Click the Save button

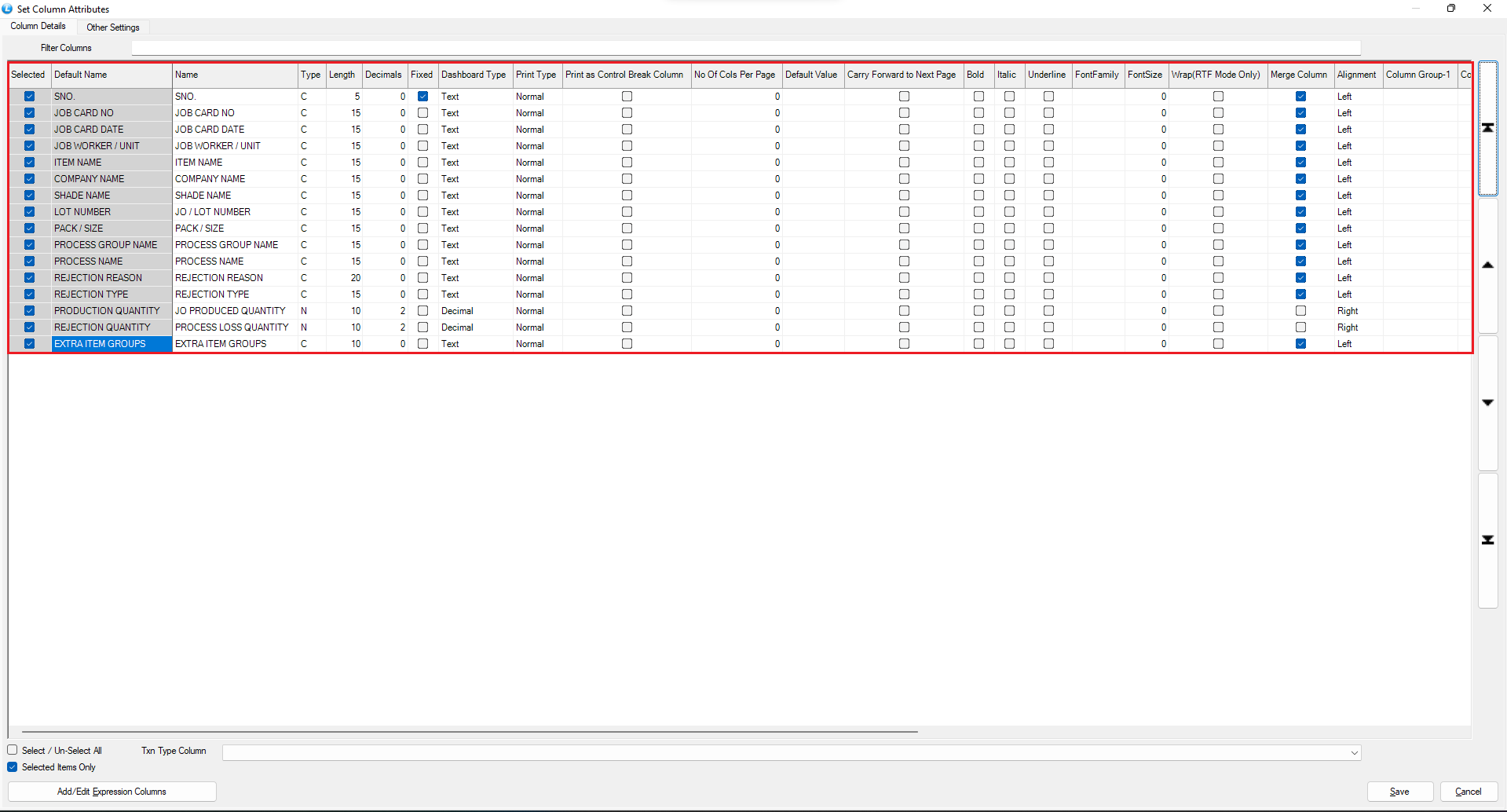point(1399,792)
